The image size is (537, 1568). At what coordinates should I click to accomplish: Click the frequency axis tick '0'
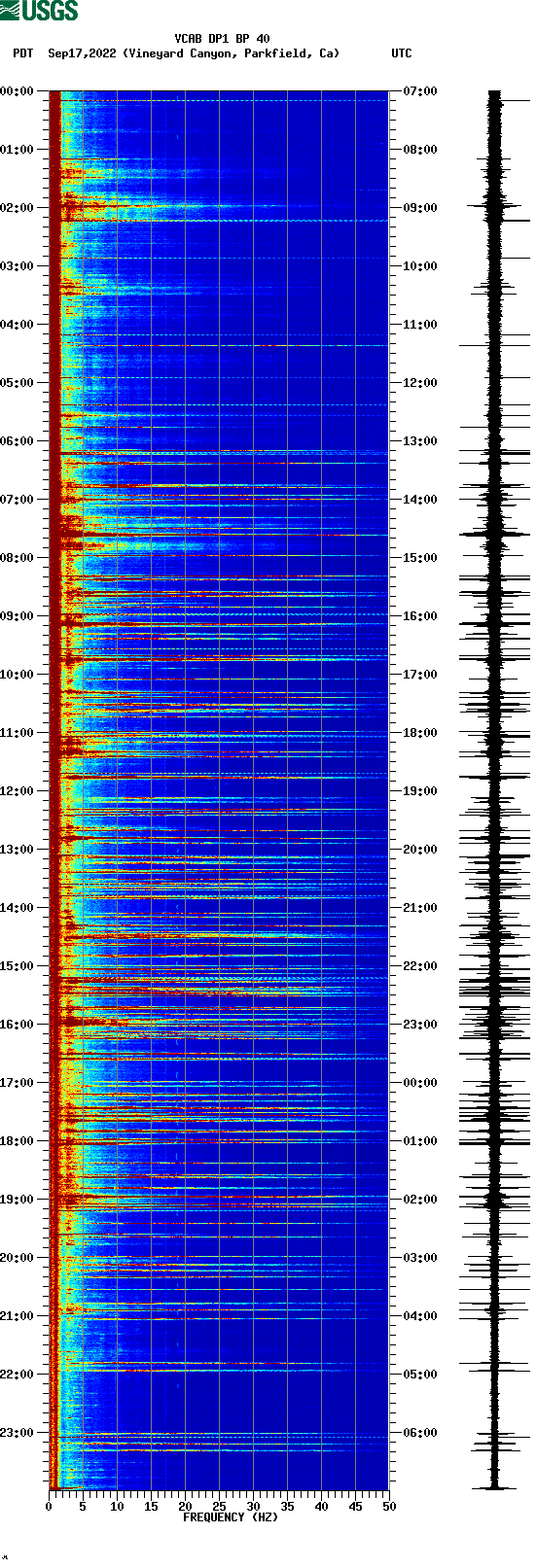pyautogui.click(x=49, y=1507)
